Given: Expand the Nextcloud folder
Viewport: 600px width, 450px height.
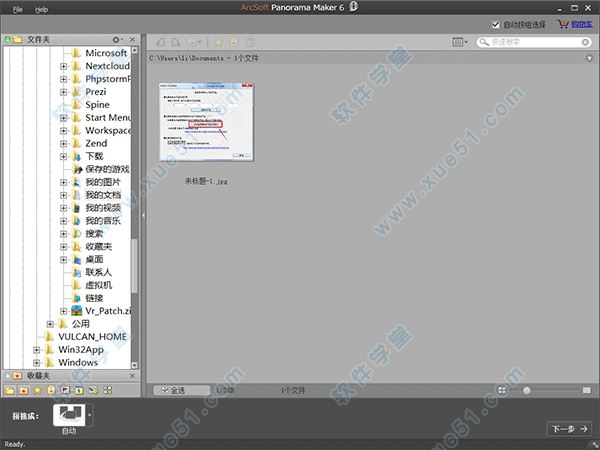Looking at the screenshot, I should click(64, 66).
